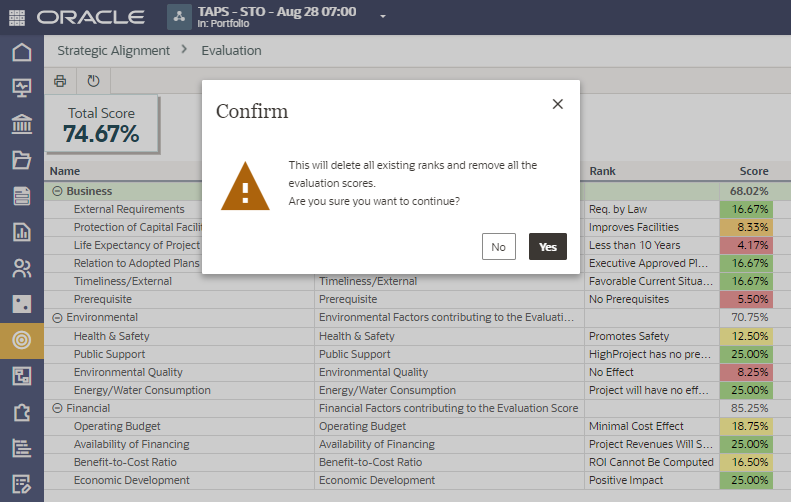Open the apps grid menu
Screen dimensions: 791x502
(x=18, y=17)
